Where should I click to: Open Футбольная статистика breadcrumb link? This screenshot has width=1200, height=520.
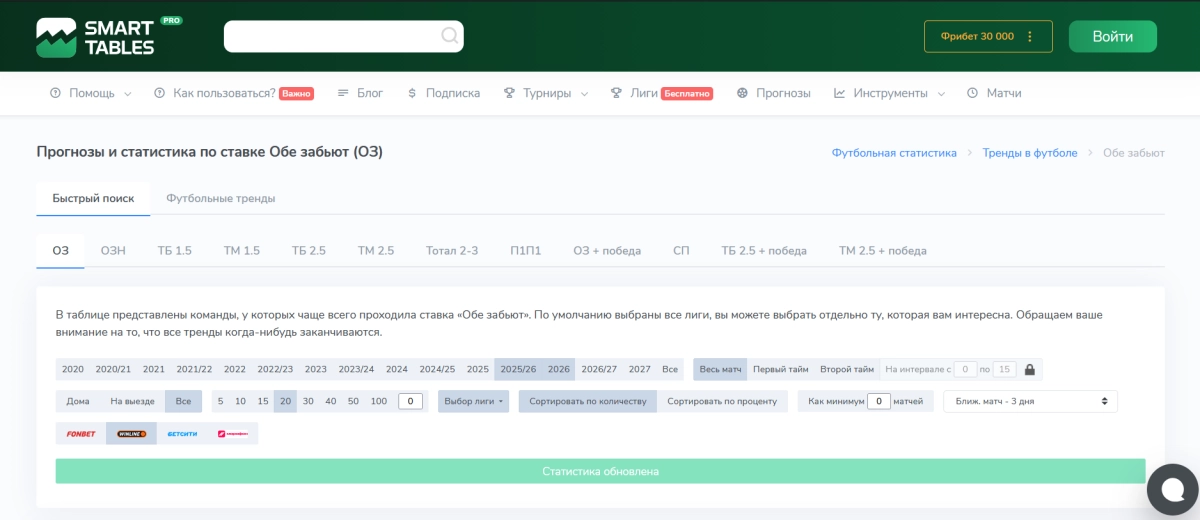click(894, 153)
